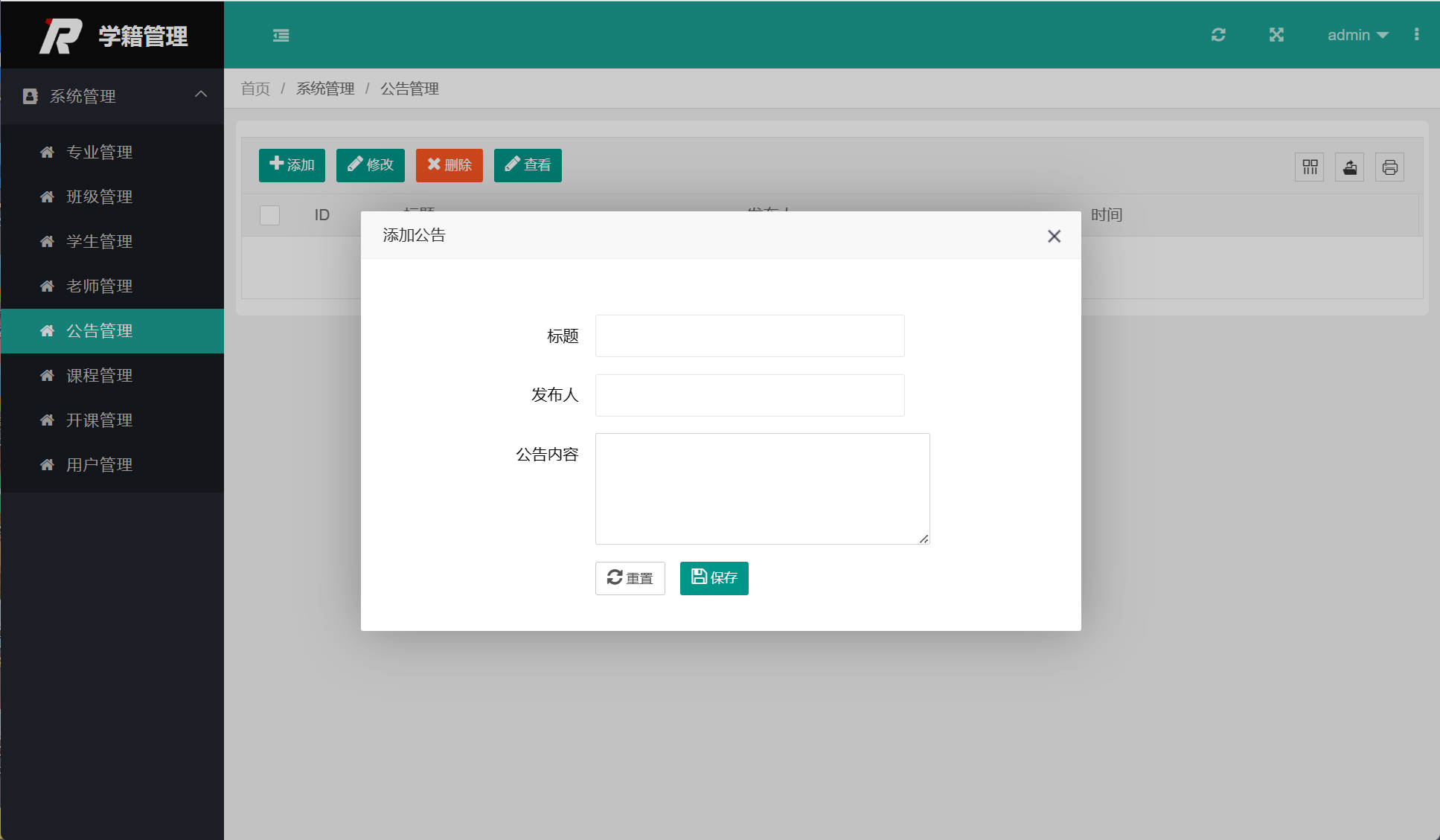This screenshot has height=840, width=1440.
Task: Click the sidebar collapse menu icon
Action: tap(281, 35)
